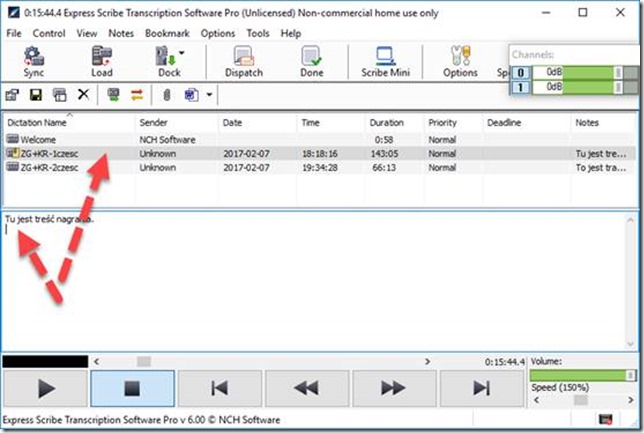The height and width of the screenshot is (433, 644).
Task: Open the File menu
Action: pos(14,33)
